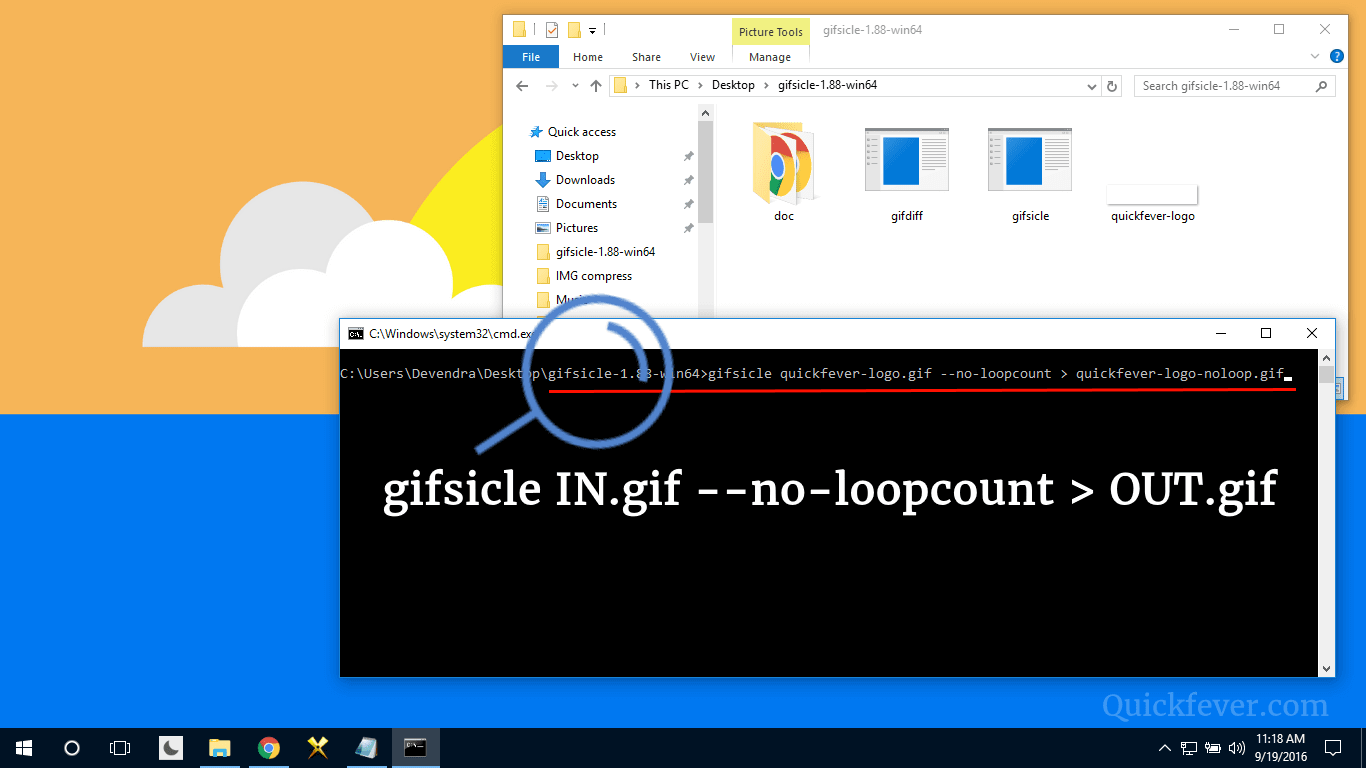
Task: Click the Back arrow in File Explorer
Action: (x=522, y=86)
